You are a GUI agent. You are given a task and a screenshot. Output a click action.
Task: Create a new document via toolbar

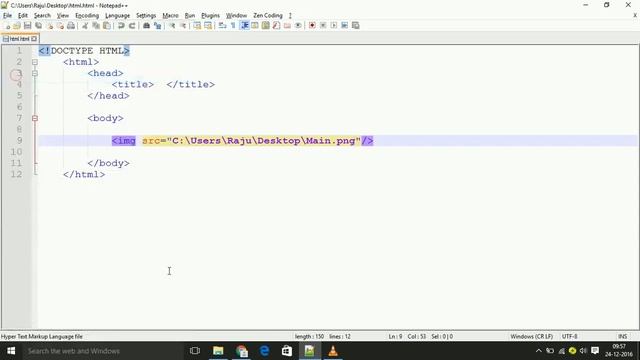tap(7, 25)
